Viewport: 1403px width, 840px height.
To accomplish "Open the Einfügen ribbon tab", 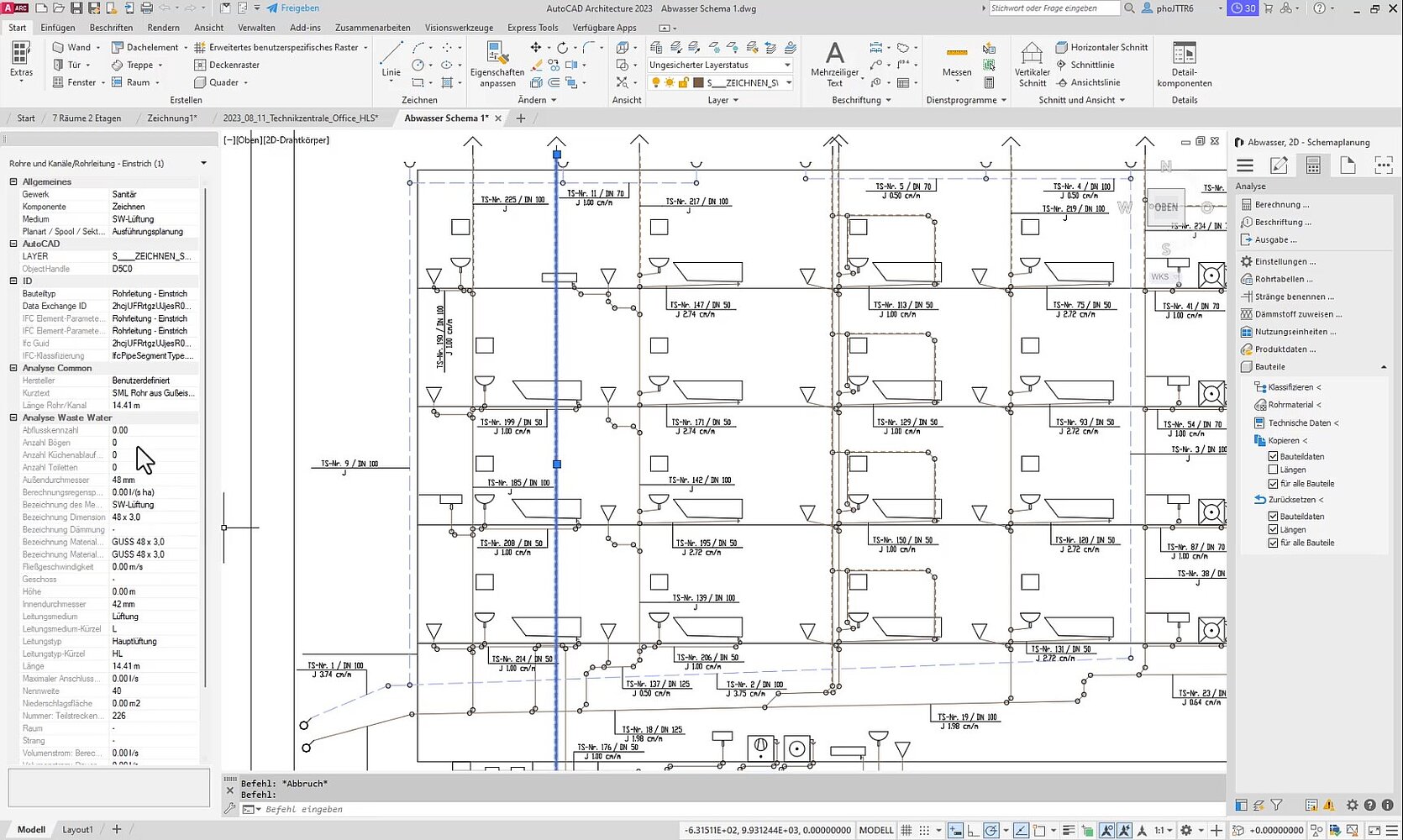I will [57, 28].
